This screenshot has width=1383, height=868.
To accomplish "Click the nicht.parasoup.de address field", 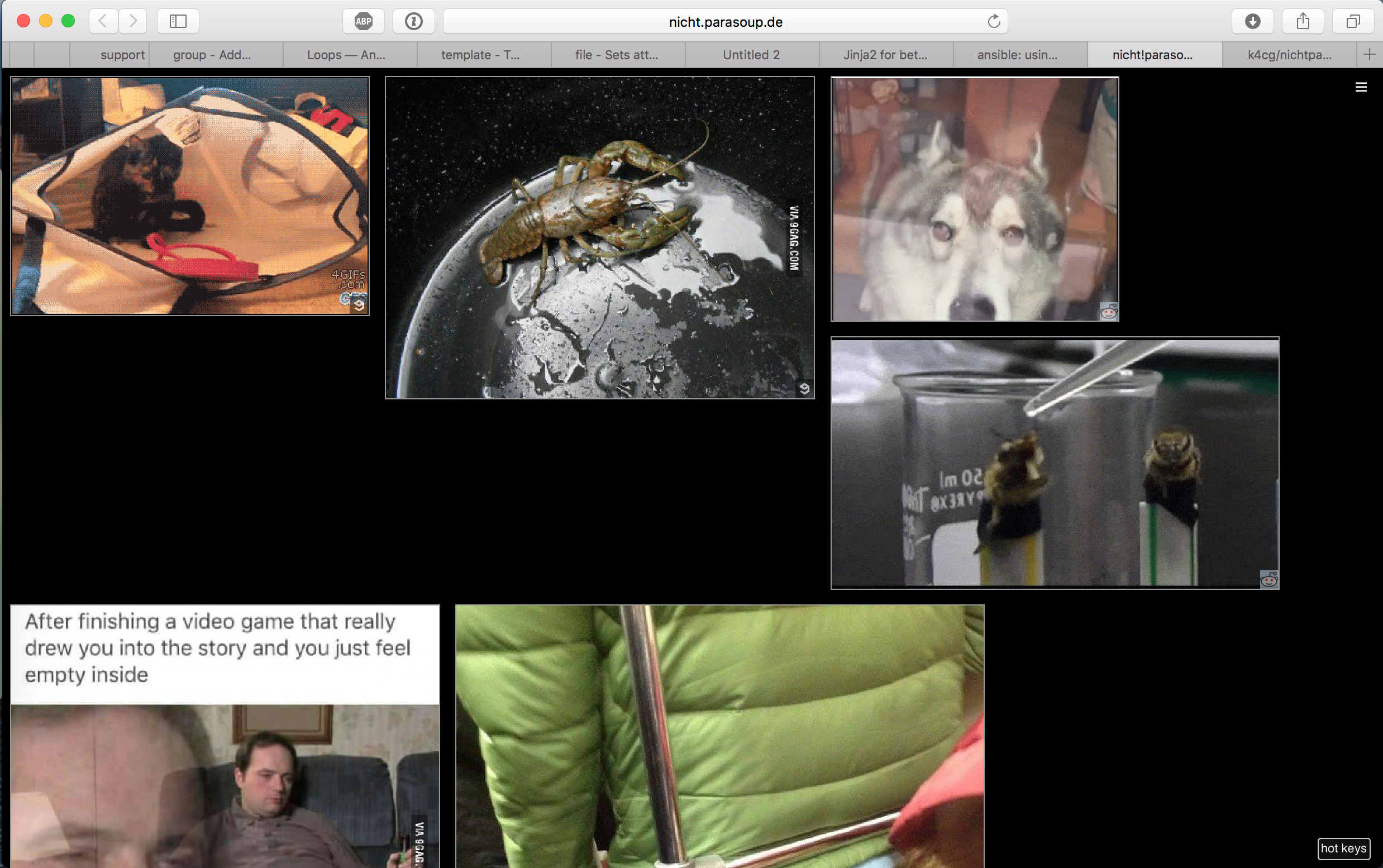I will 725,22.
